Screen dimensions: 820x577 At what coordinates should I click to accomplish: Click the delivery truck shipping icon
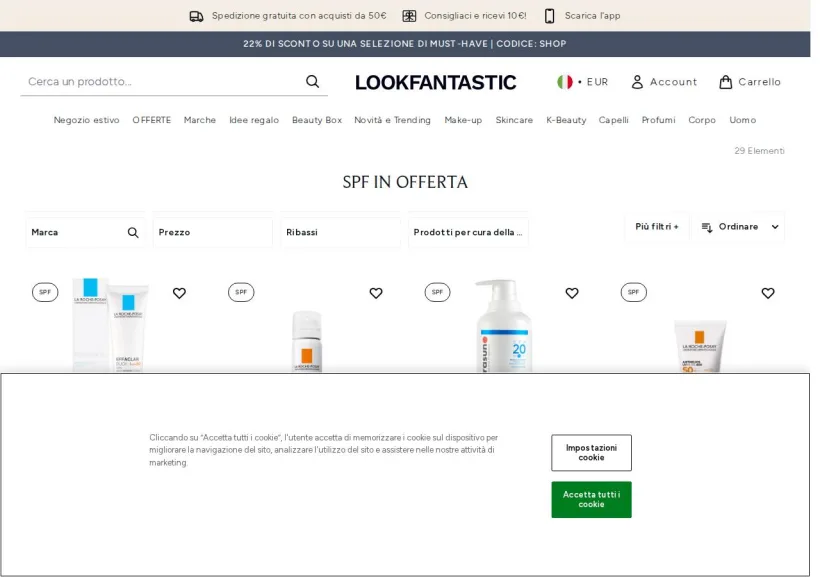coord(196,16)
